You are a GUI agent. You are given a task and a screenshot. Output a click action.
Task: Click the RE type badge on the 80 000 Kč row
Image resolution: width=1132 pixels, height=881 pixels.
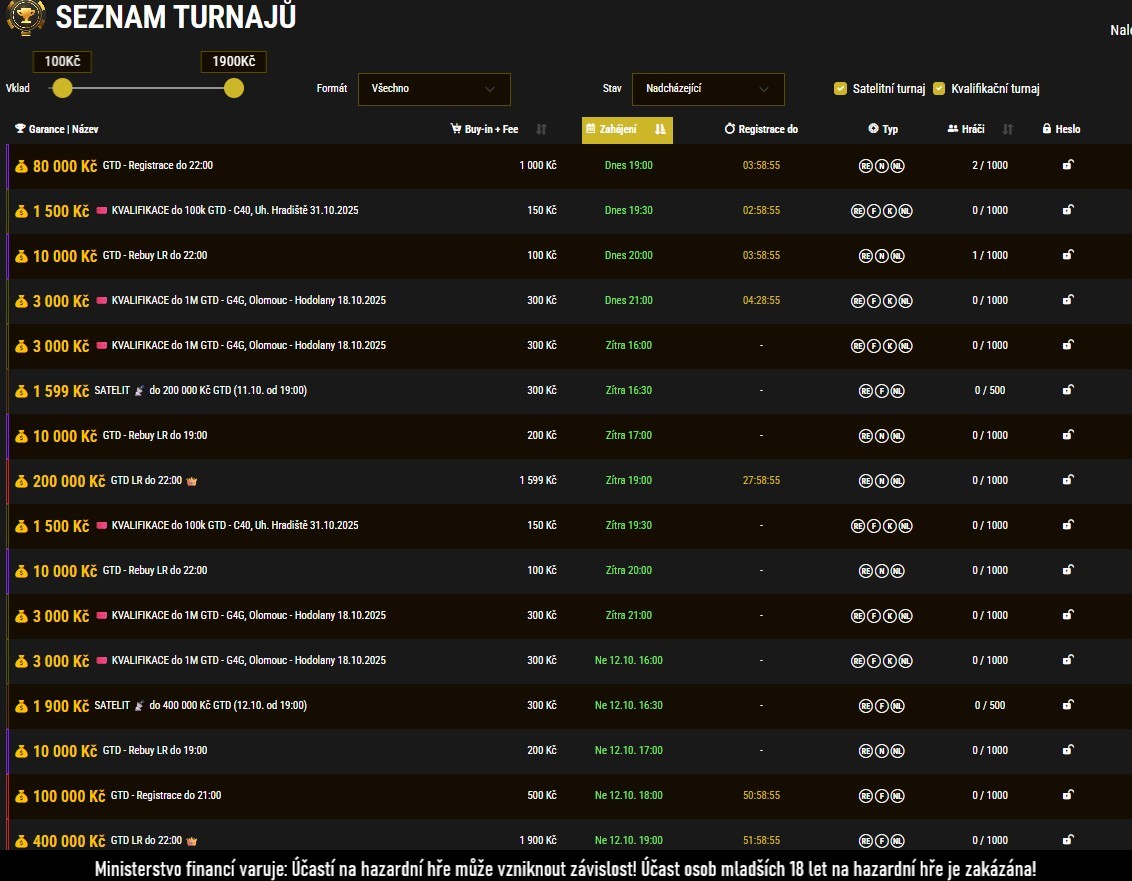[x=866, y=166]
